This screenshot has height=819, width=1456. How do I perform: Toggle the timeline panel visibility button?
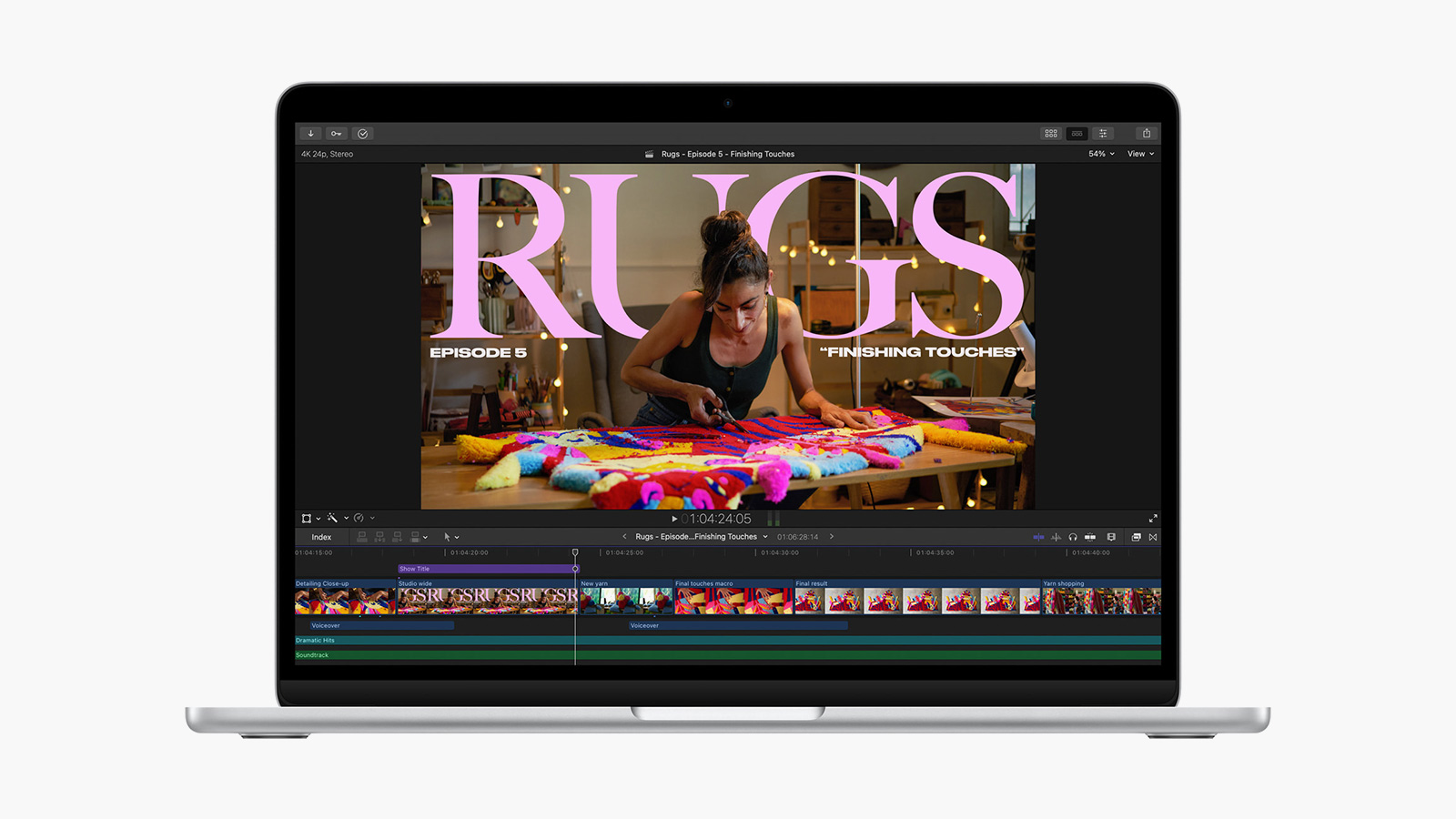click(1077, 134)
